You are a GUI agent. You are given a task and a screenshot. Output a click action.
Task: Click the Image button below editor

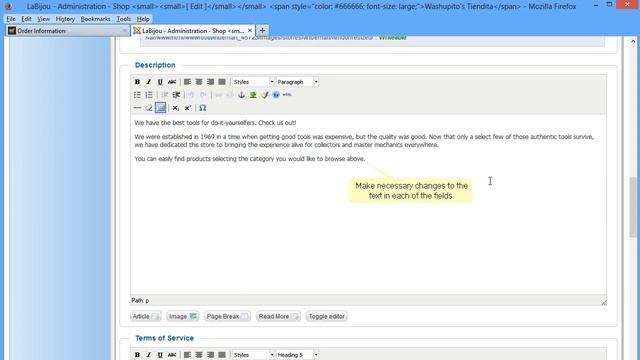[182, 316]
